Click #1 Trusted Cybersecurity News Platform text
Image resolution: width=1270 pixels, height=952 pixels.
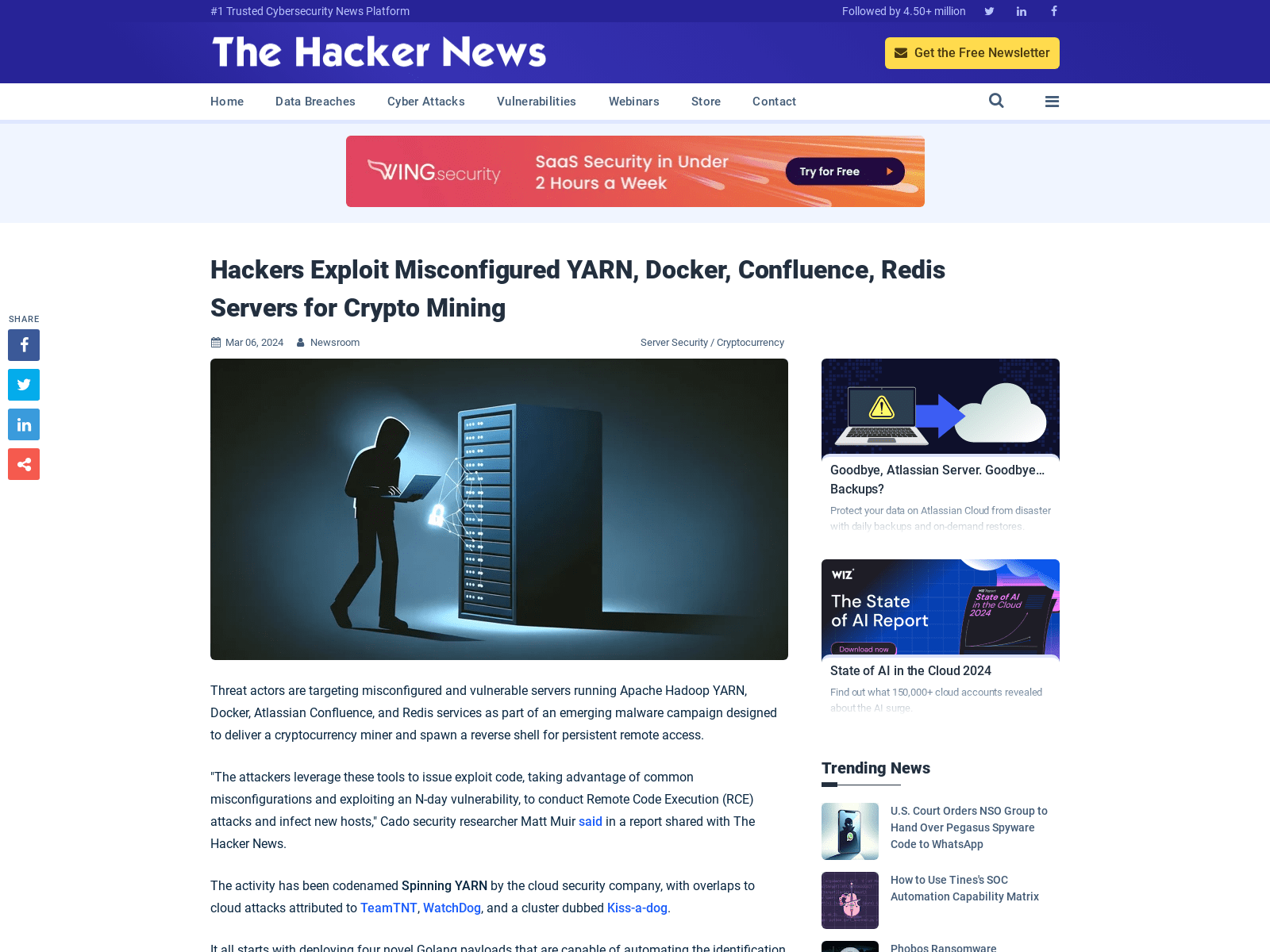(310, 11)
